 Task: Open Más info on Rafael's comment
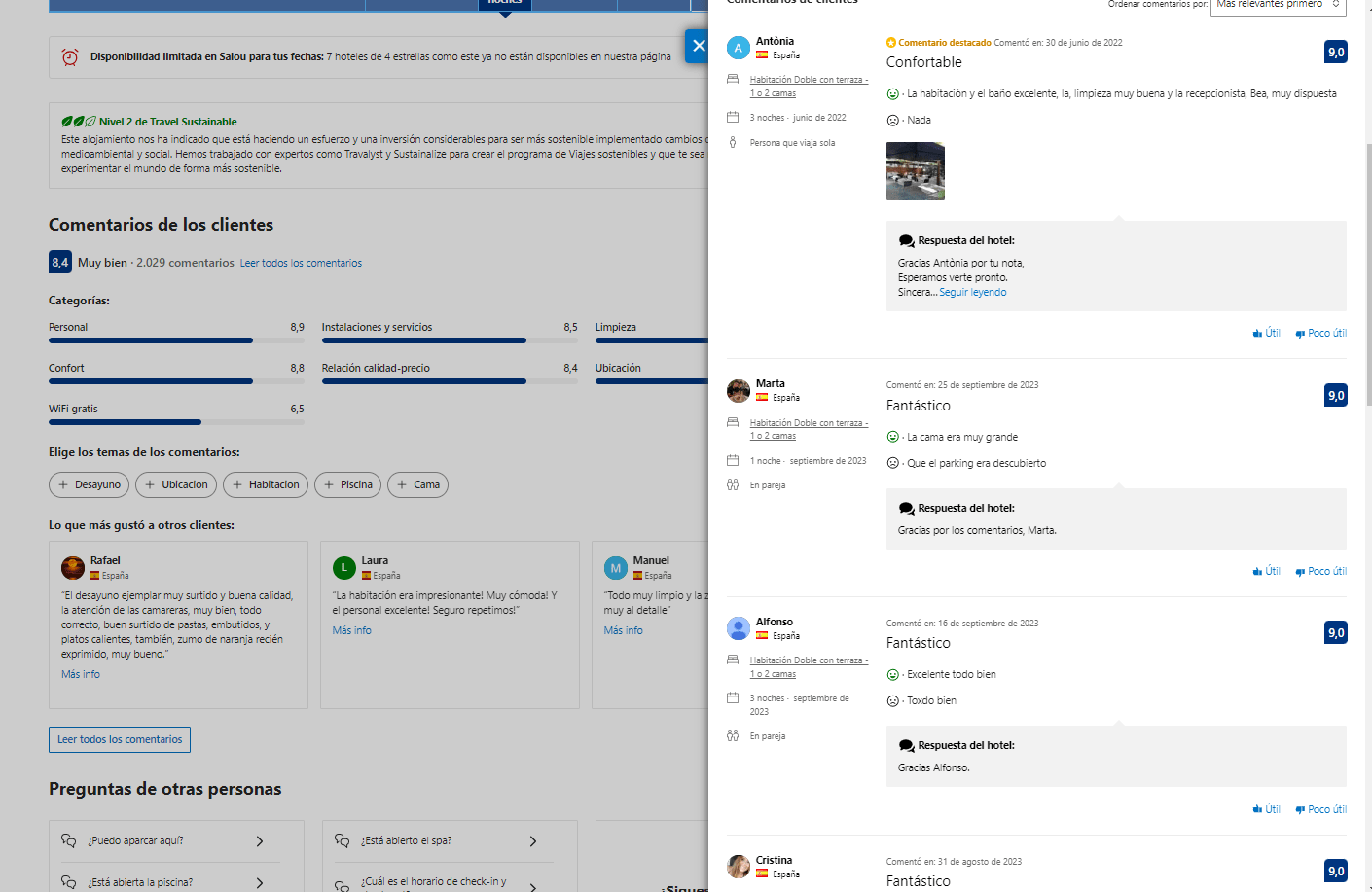(x=81, y=674)
